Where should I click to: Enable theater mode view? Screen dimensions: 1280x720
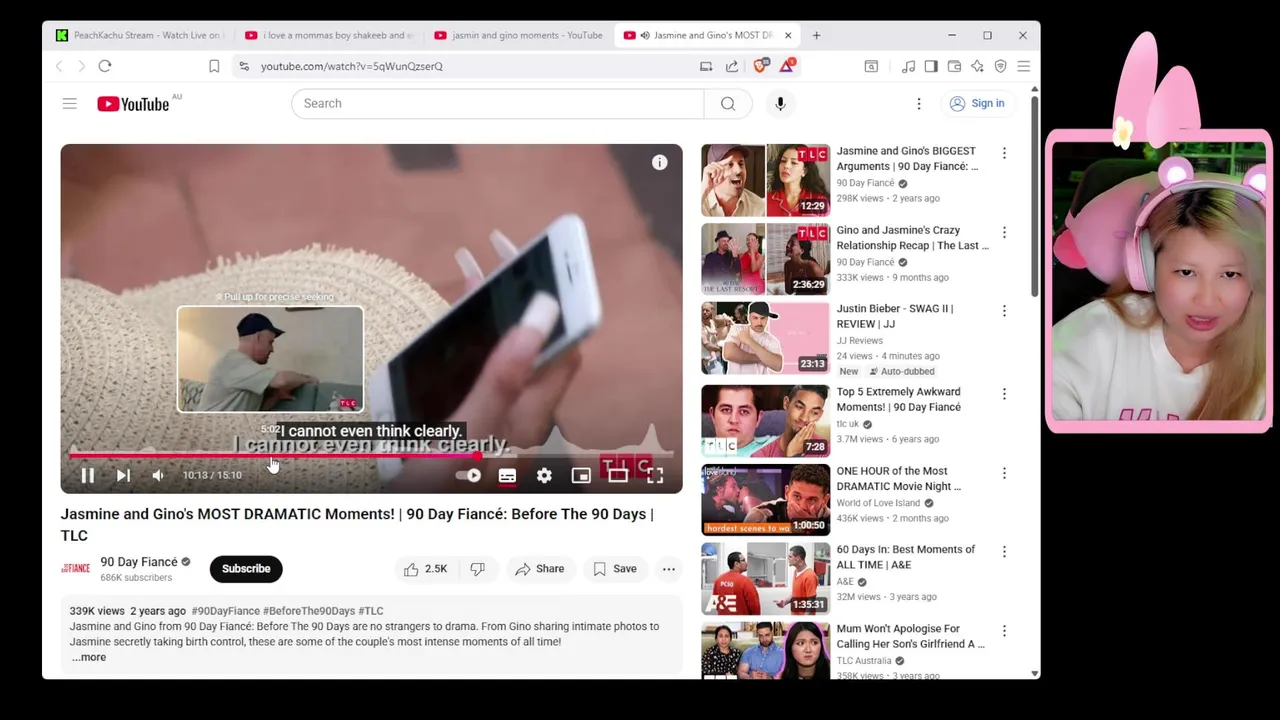tap(618, 476)
